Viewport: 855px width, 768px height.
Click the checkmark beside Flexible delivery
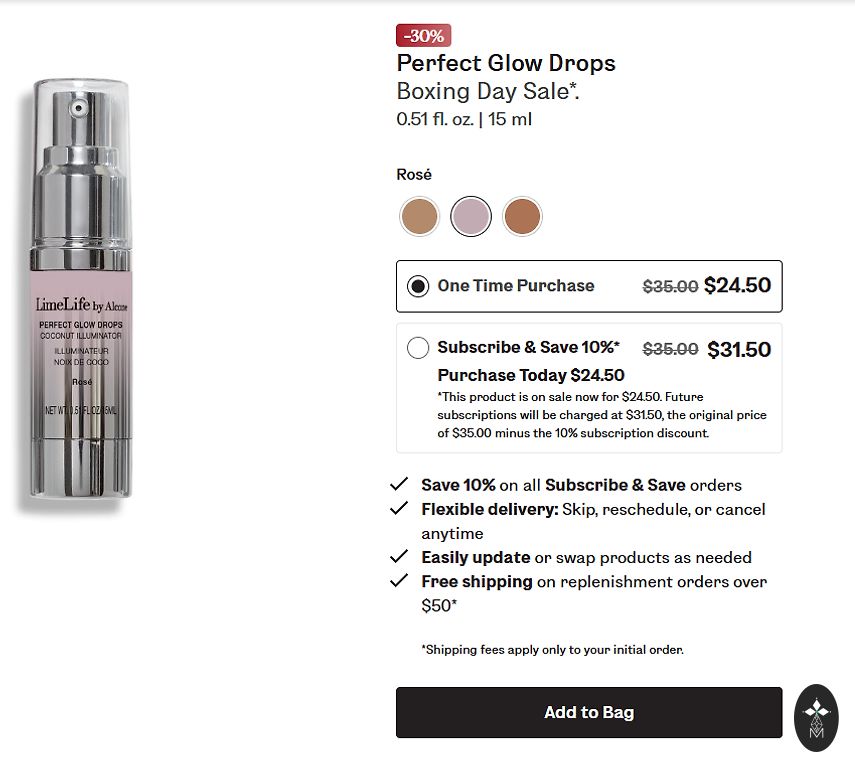coord(399,508)
